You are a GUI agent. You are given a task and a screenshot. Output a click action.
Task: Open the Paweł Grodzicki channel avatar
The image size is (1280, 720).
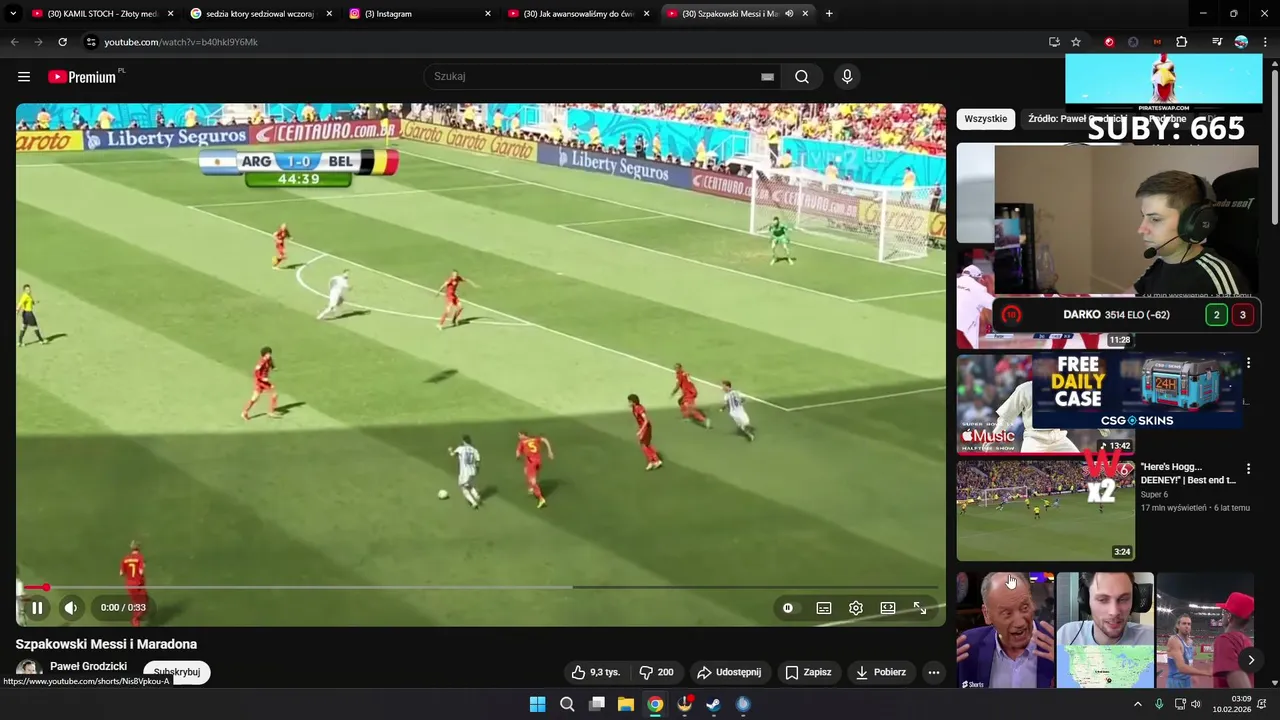pyautogui.click(x=28, y=671)
